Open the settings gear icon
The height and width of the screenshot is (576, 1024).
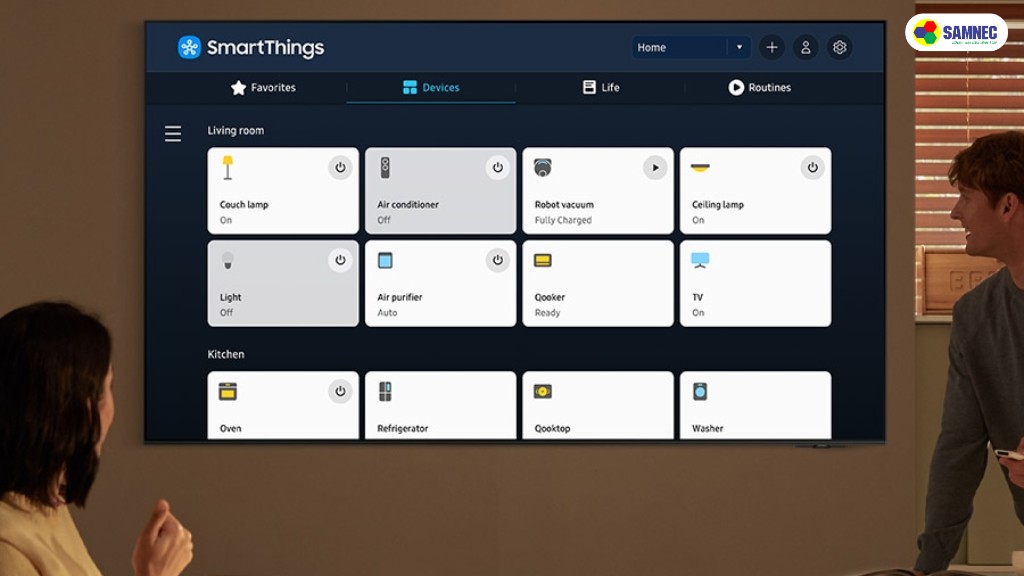point(840,47)
